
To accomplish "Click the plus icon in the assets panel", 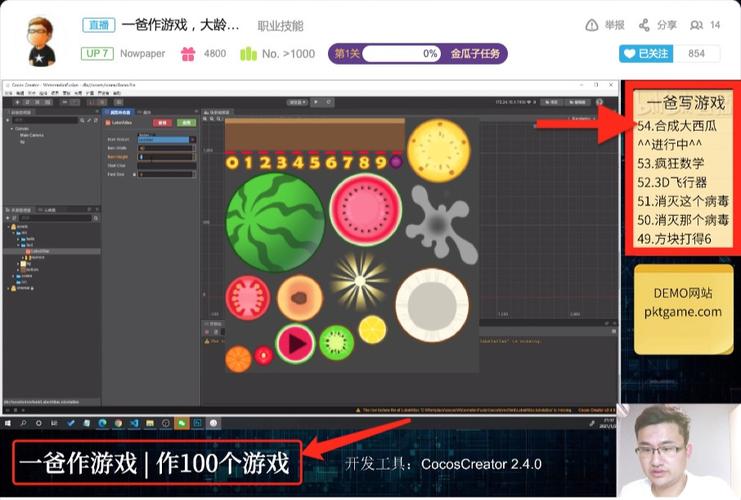I will coord(8,218).
